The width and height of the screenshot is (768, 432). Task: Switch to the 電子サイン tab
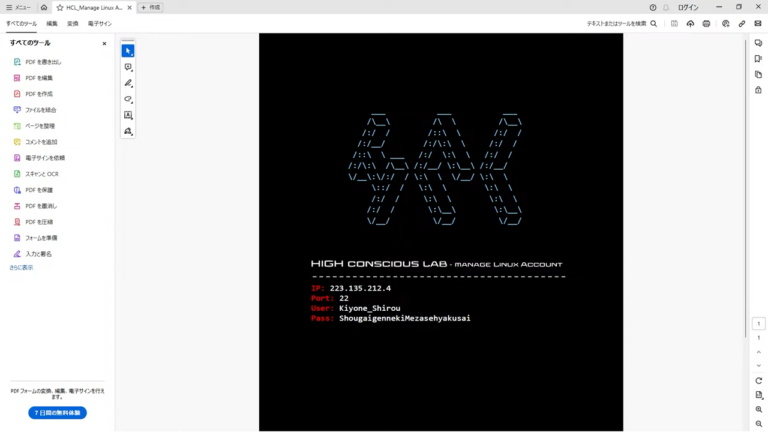coord(100,23)
